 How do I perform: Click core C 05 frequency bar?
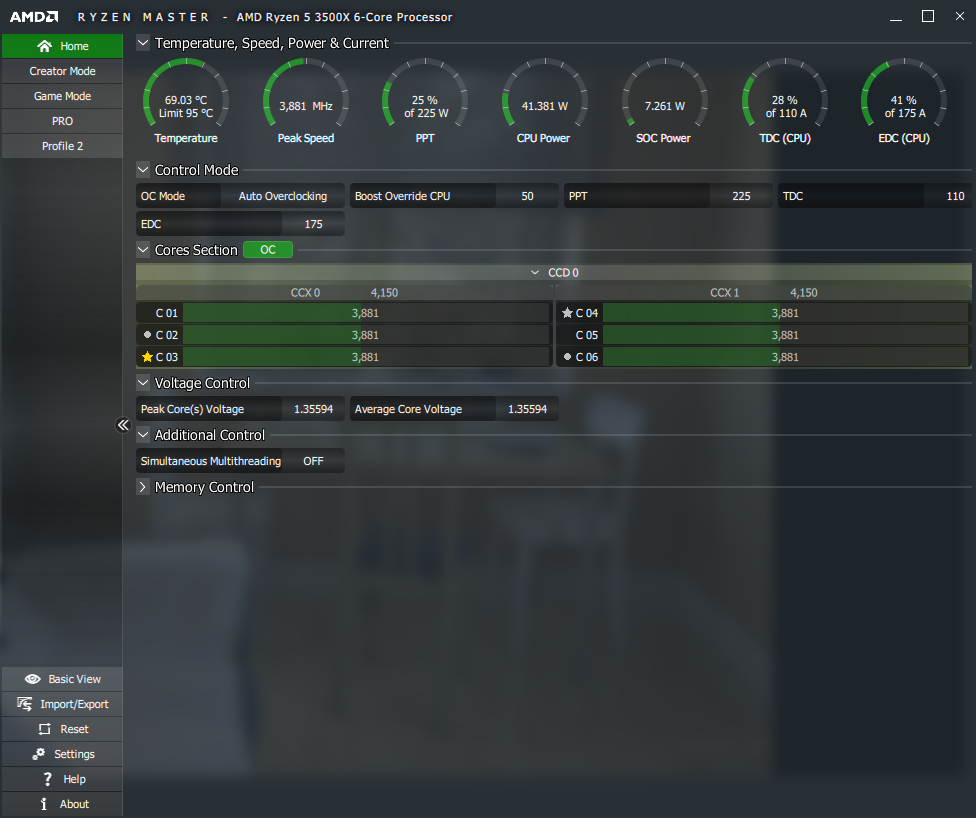[786, 335]
